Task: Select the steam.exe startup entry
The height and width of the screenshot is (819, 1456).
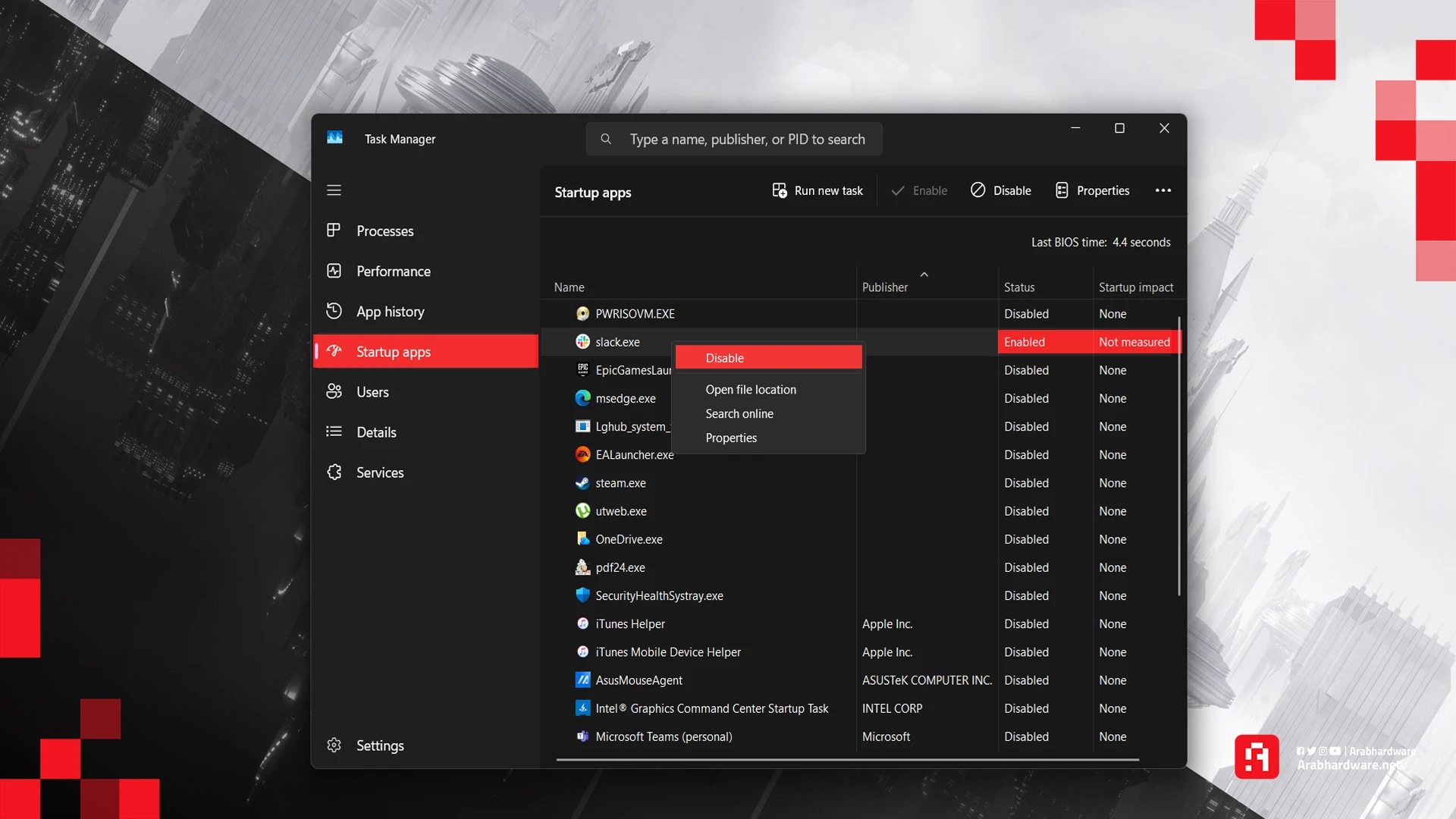Action: (620, 483)
